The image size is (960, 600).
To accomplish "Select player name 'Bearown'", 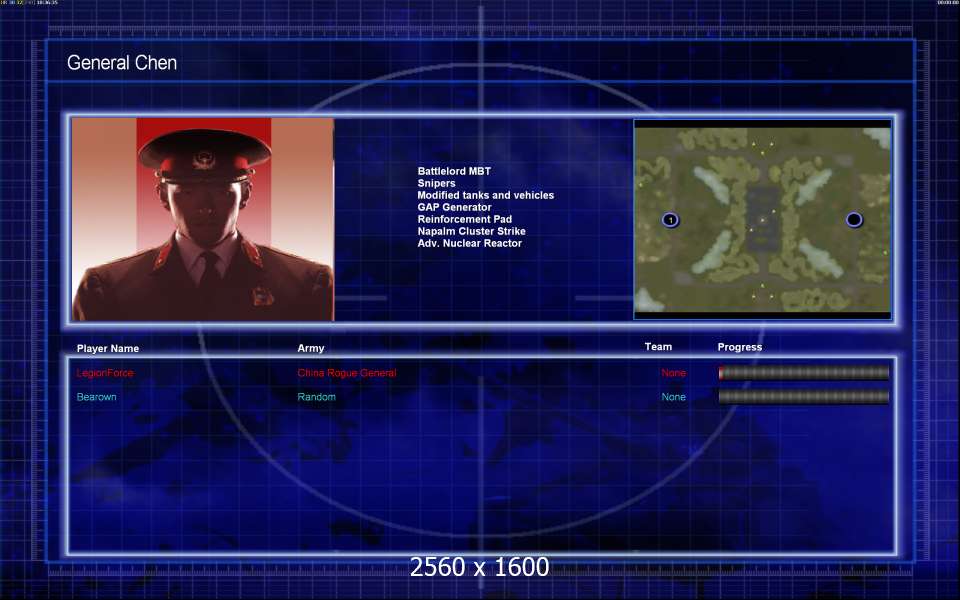I will click(x=96, y=397).
